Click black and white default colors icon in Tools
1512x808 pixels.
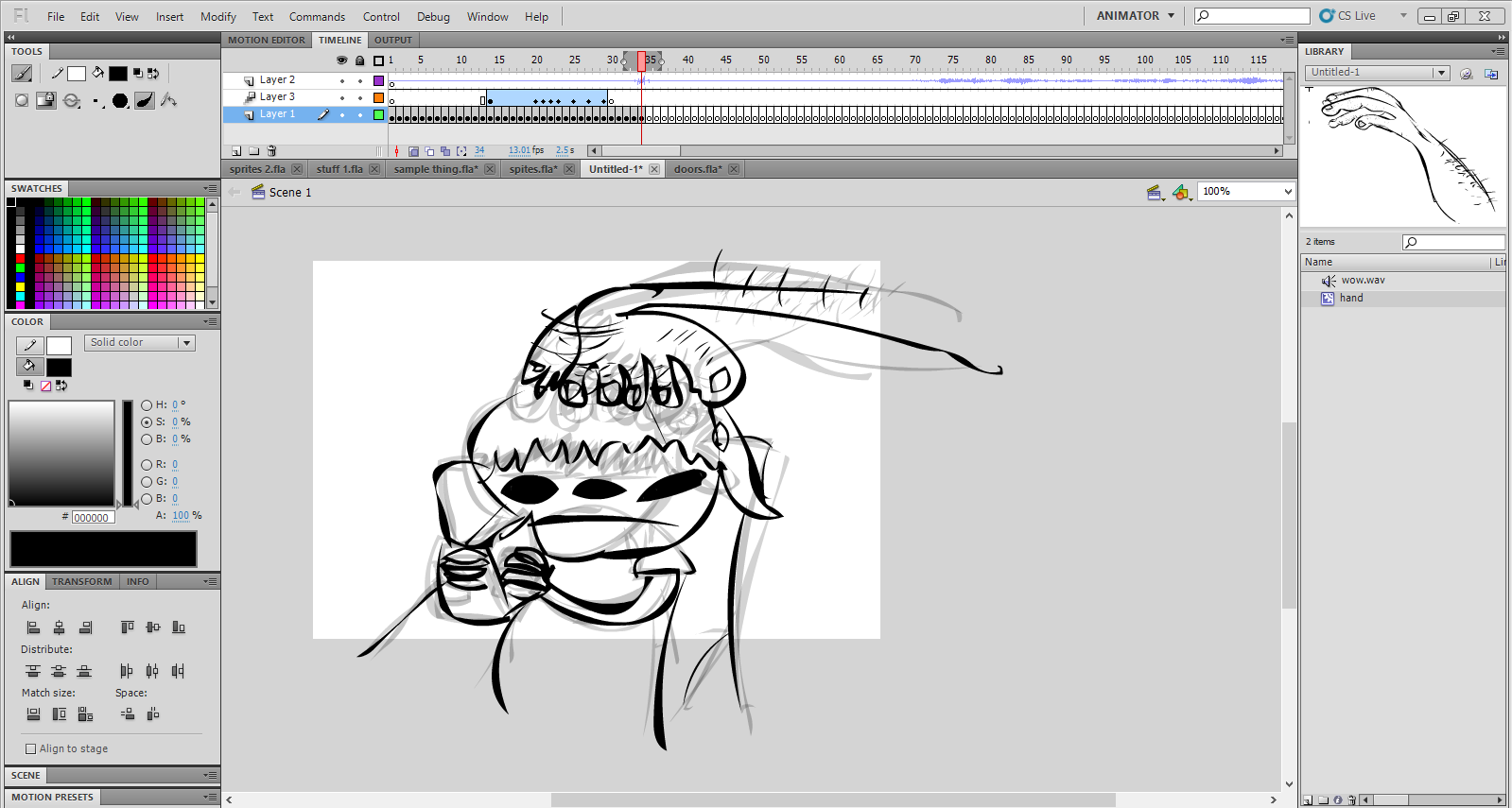click(x=138, y=73)
